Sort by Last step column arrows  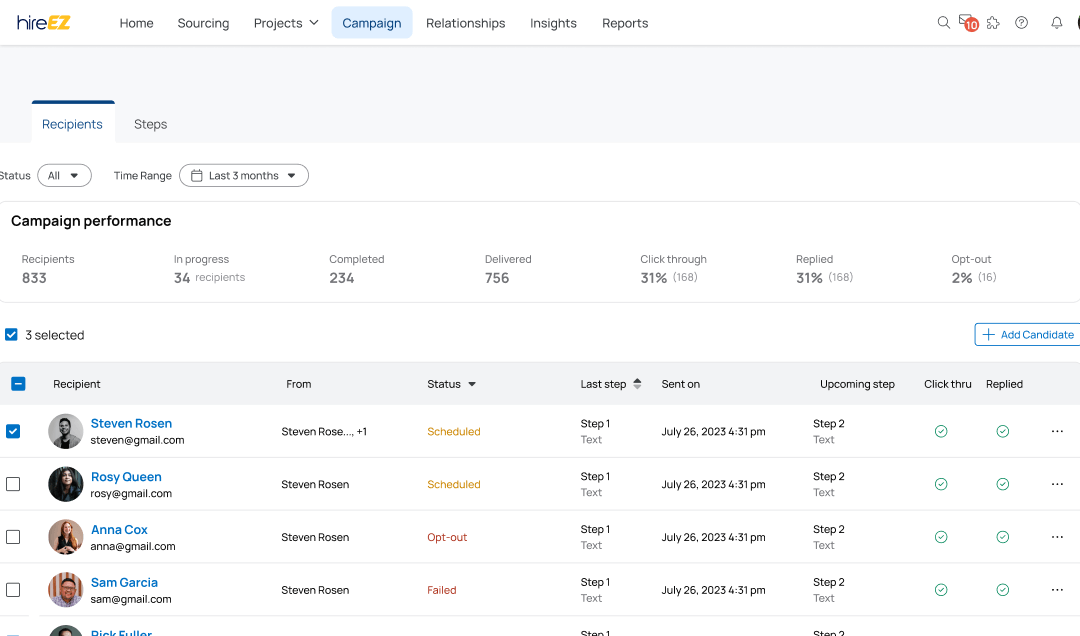[x=637, y=384]
